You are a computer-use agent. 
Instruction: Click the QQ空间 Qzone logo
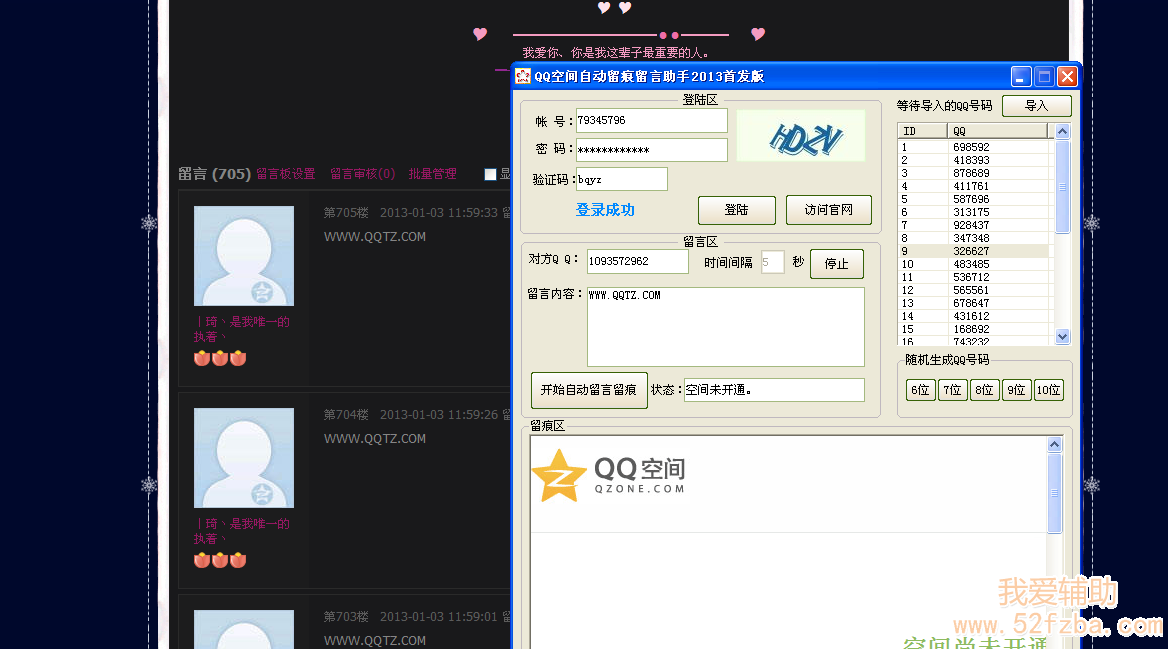click(x=608, y=475)
